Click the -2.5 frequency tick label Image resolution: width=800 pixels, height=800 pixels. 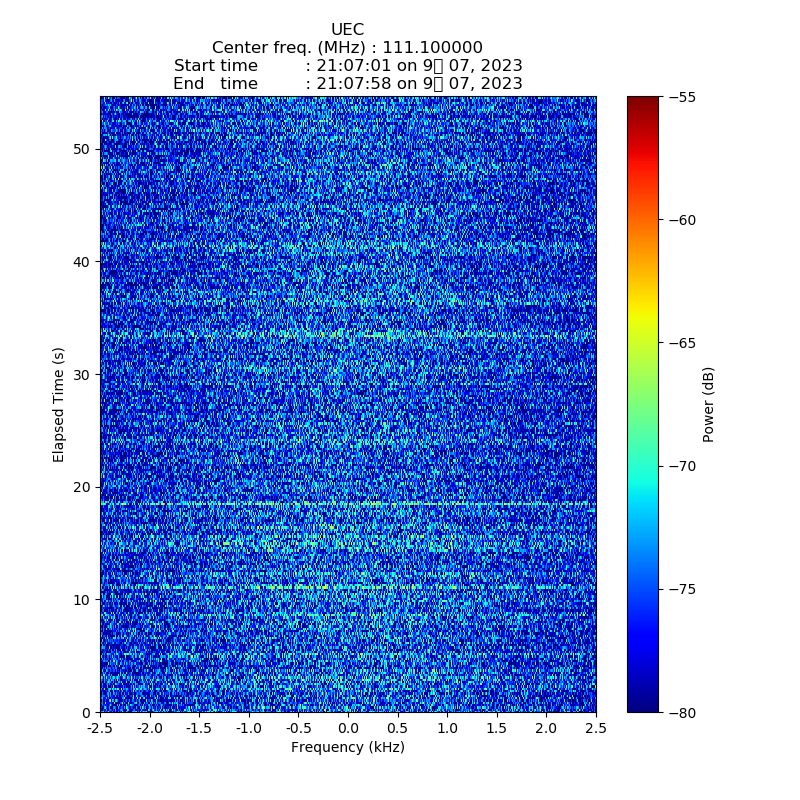pos(100,727)
